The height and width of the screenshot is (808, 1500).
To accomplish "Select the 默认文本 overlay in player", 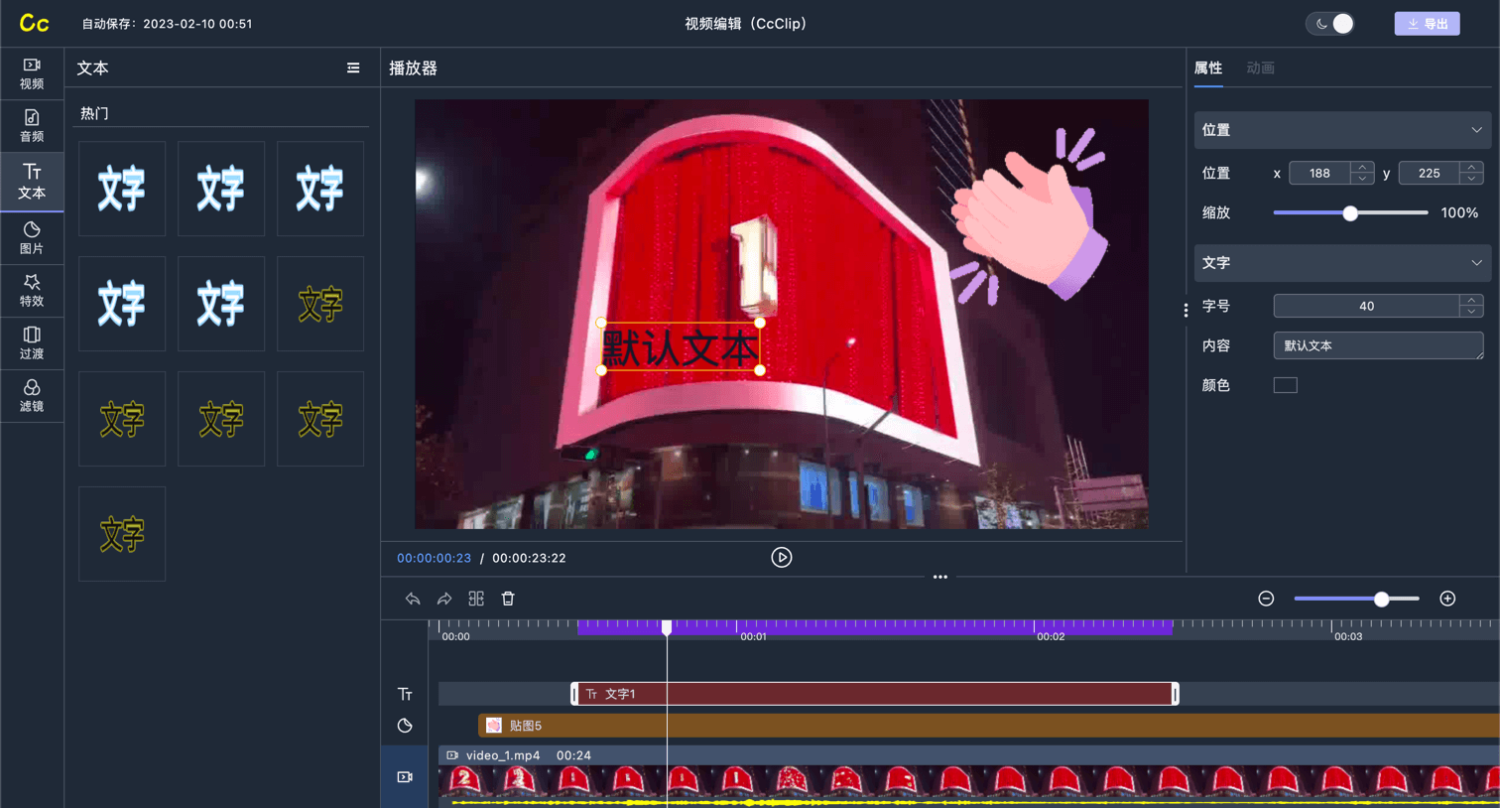I will [680, 347].
